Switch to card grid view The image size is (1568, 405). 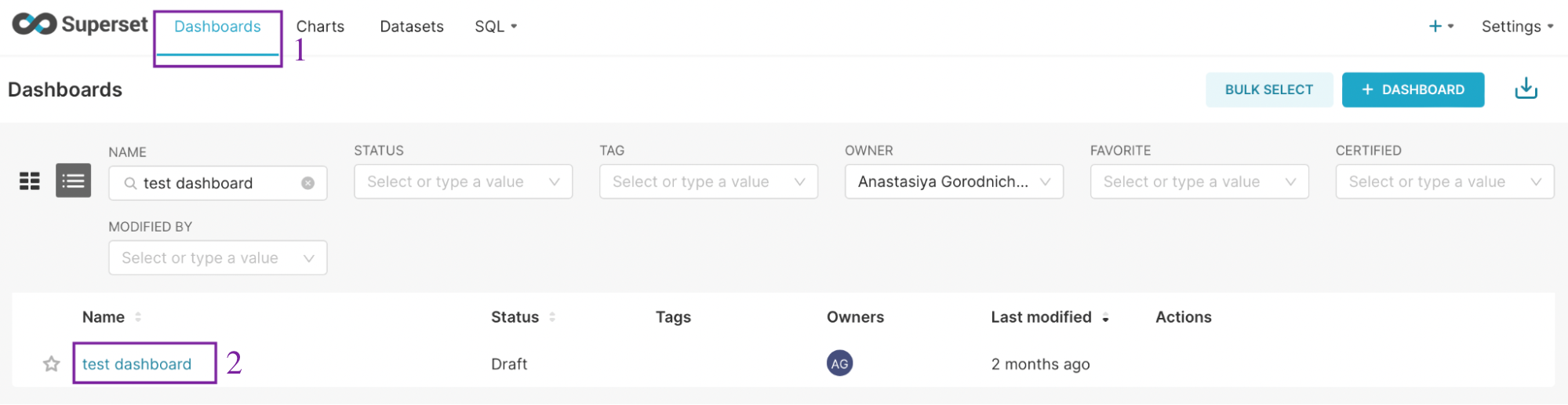click(30, 181)
